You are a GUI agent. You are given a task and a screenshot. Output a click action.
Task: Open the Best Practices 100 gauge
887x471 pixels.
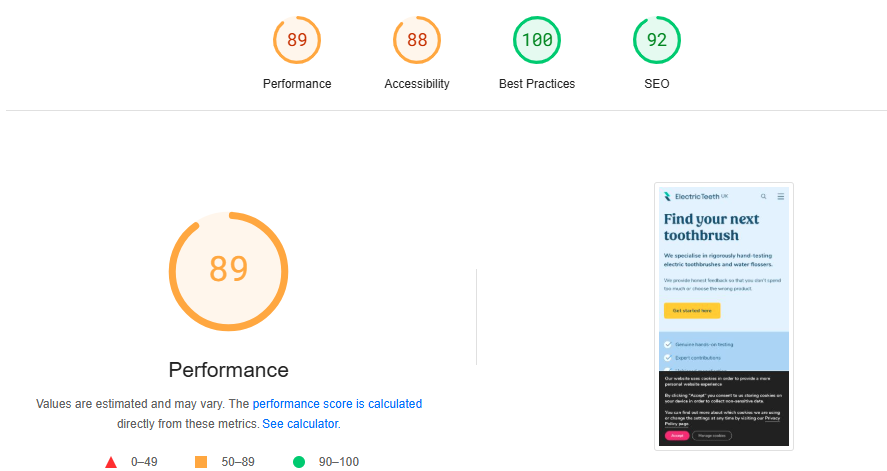(x=537, y=40)
